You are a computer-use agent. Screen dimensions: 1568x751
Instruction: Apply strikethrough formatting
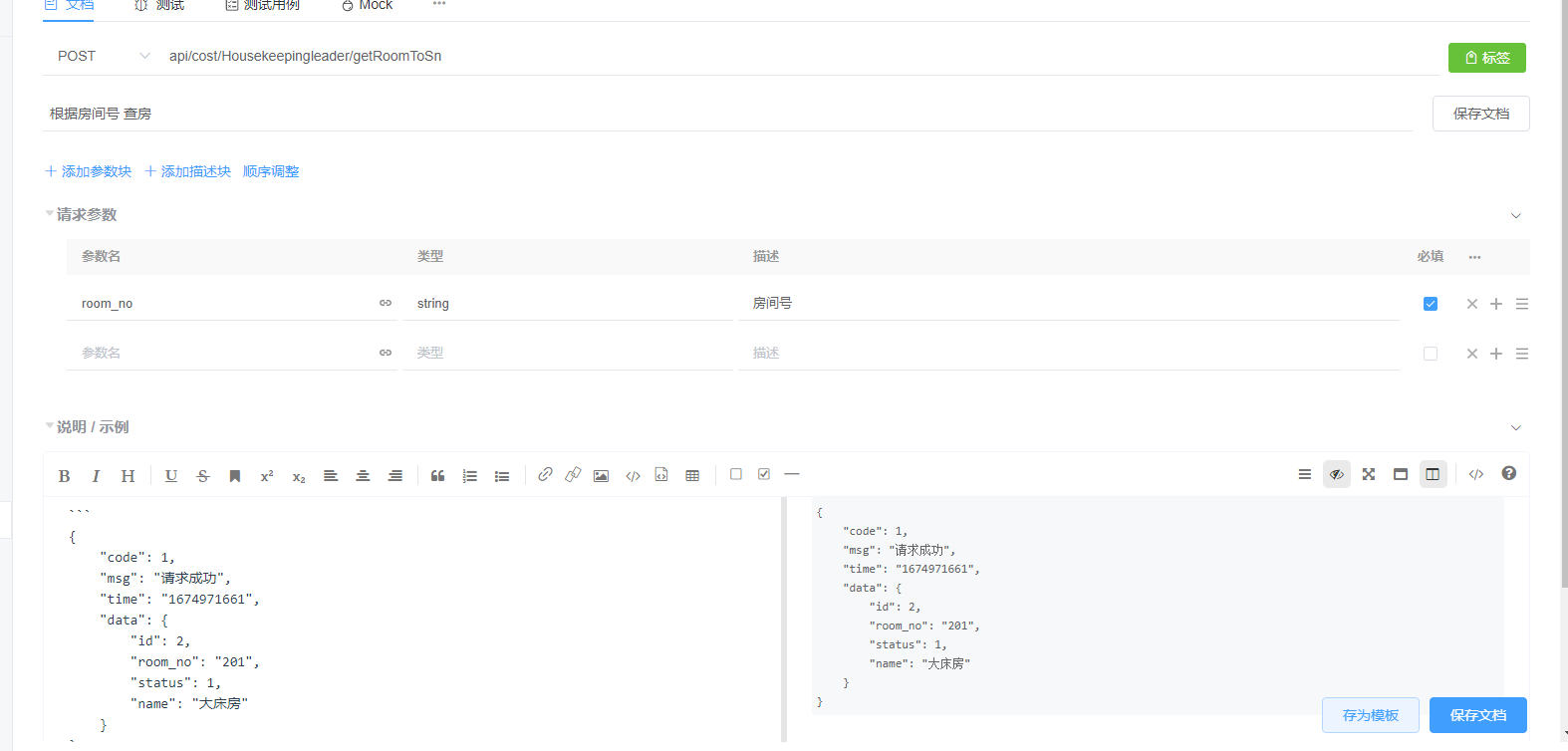tap(203, 476)
